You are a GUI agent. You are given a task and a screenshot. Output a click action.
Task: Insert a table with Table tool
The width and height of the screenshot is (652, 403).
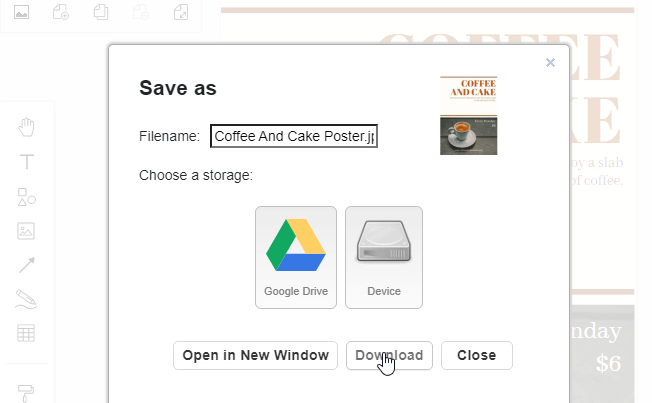pyautogui.click(x=27, y=333)
